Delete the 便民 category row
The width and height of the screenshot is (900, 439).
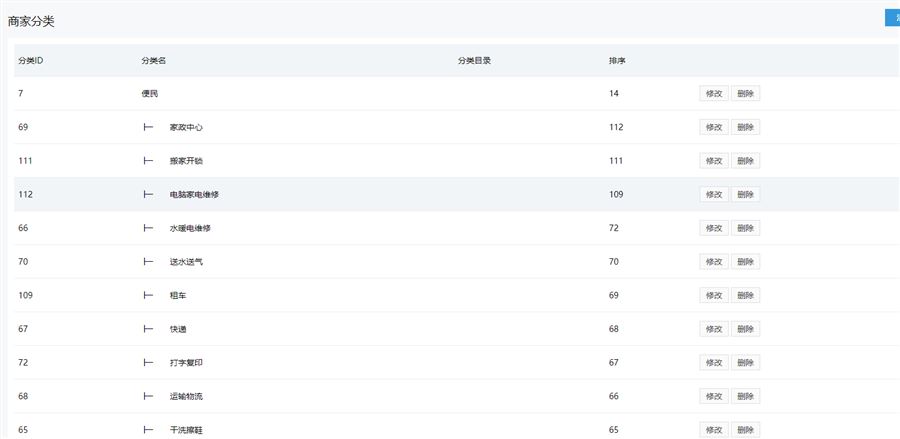[745, 93]
